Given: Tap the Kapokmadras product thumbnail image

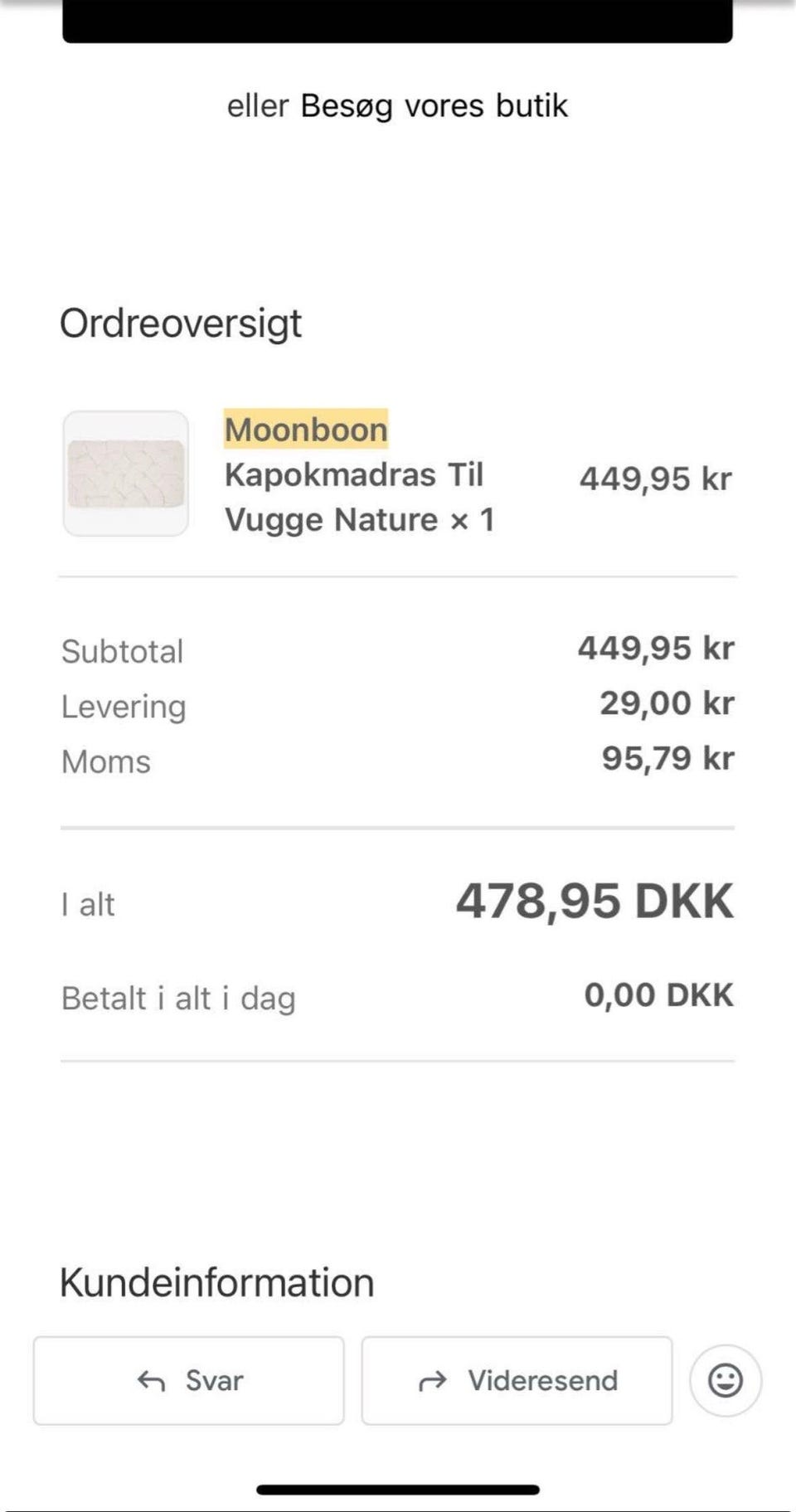Looking at the screenshot, I should [126, 474].
